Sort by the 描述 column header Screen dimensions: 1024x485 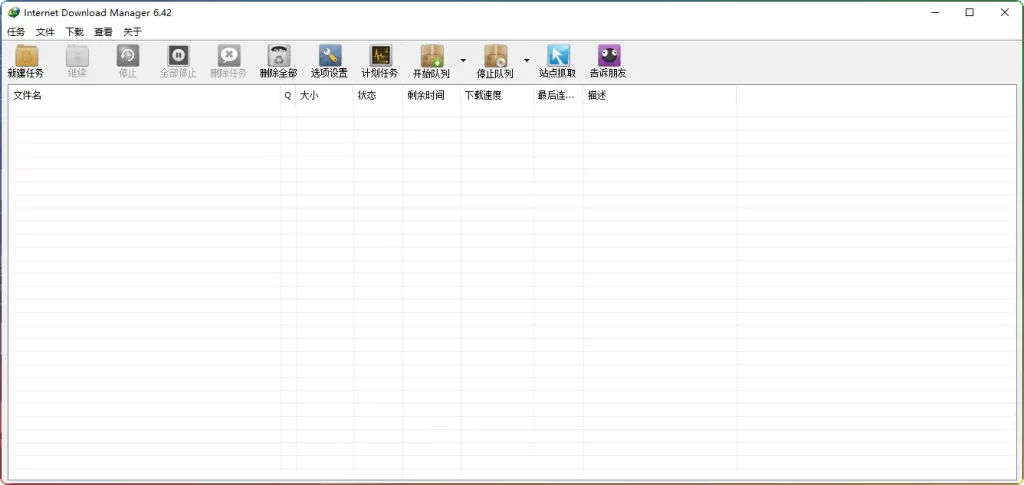[x=660, y=95]
